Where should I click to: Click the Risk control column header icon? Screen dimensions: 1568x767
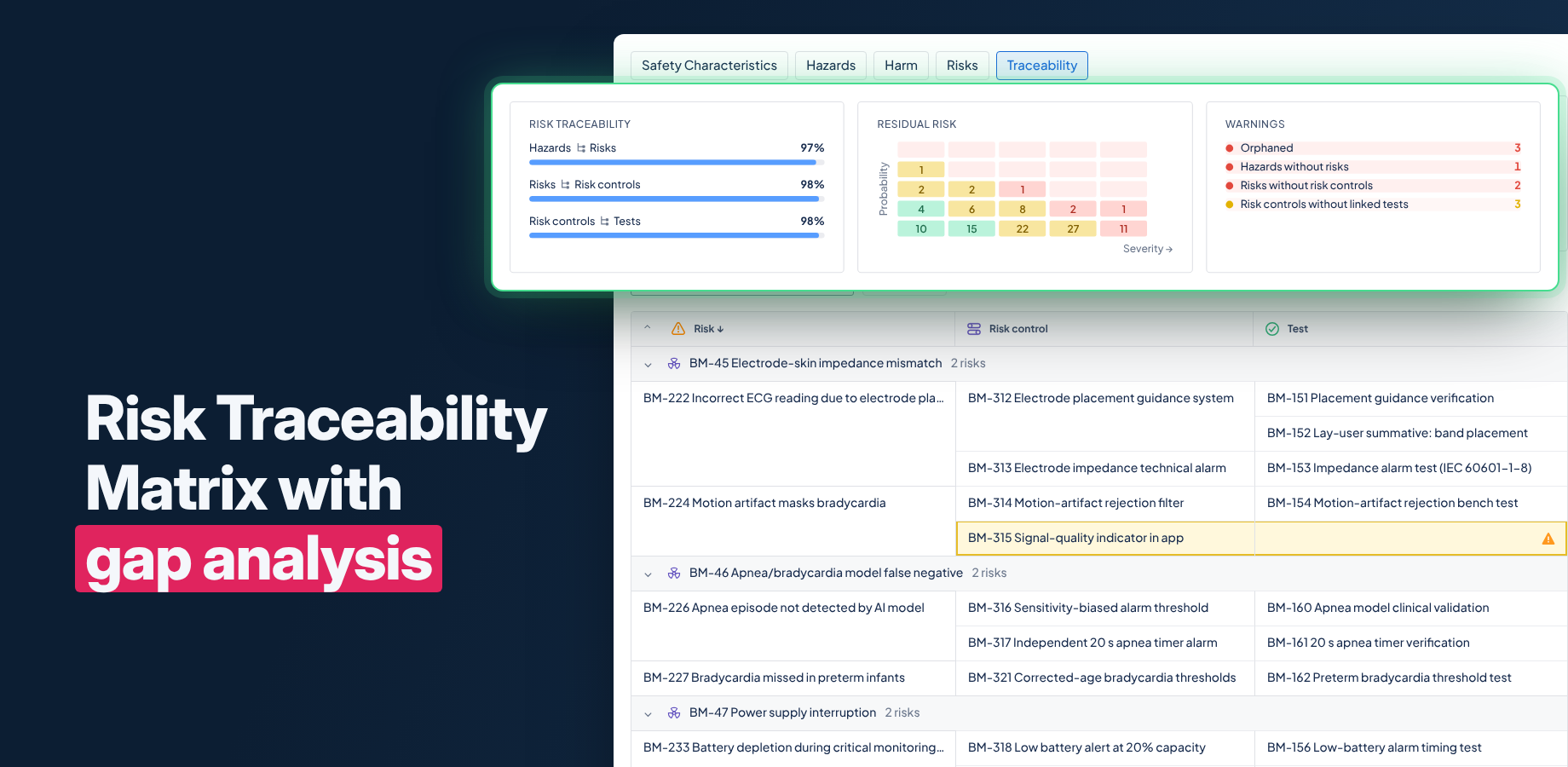974,329
